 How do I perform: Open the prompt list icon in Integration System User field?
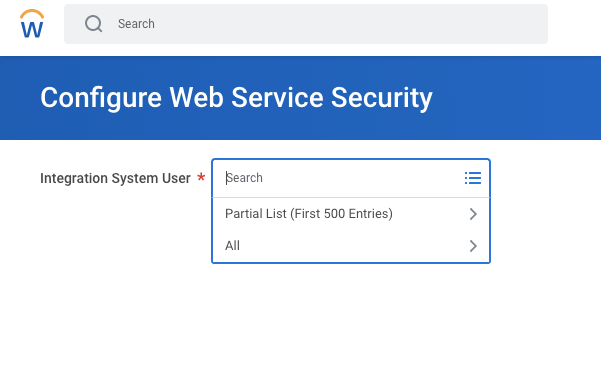pos(473,178)
